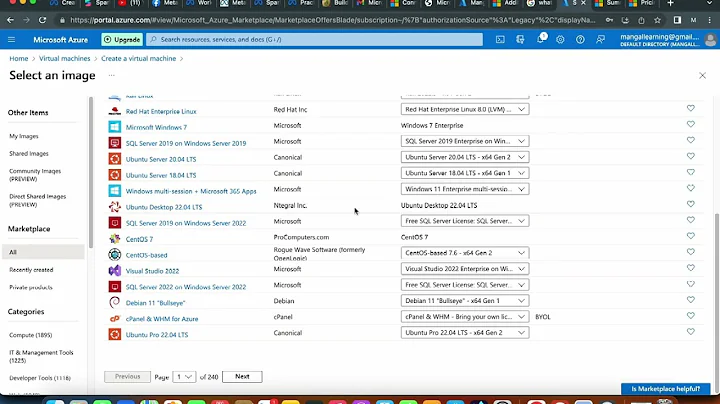
Task: Favorite Microsoft Windows 7 with heart
Action: [691, 124]
